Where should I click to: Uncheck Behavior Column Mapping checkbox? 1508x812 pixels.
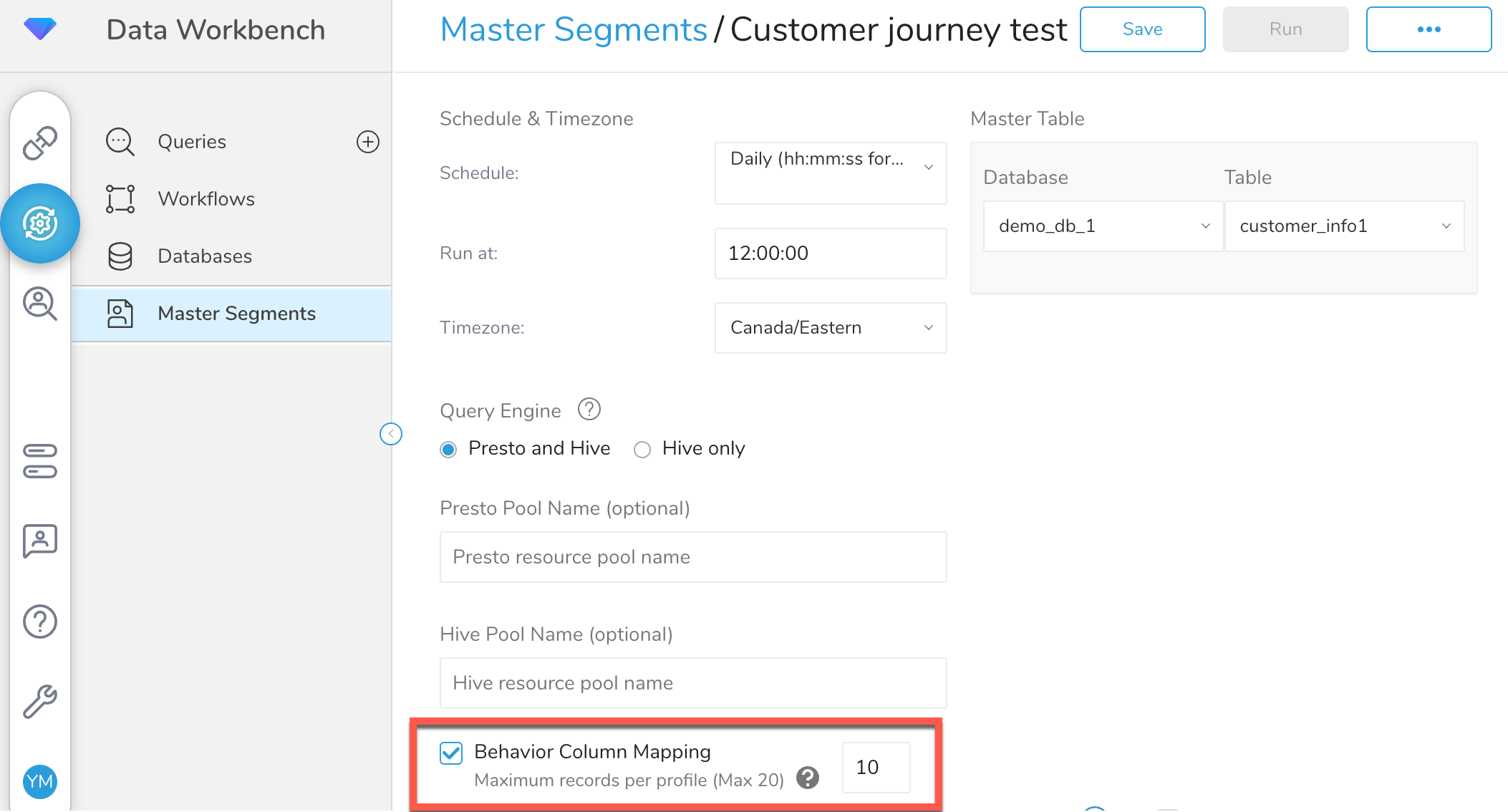(x=451, y=753)
